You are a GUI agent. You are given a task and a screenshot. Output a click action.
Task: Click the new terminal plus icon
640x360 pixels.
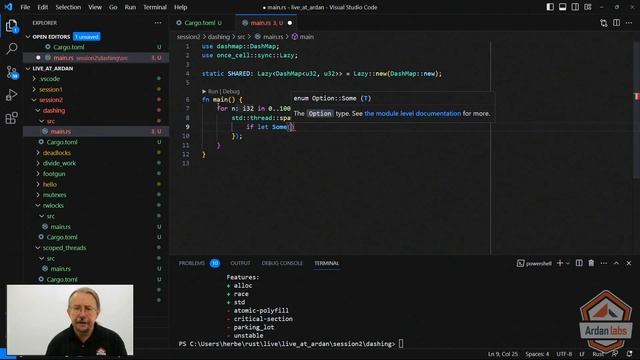[560, 263]
